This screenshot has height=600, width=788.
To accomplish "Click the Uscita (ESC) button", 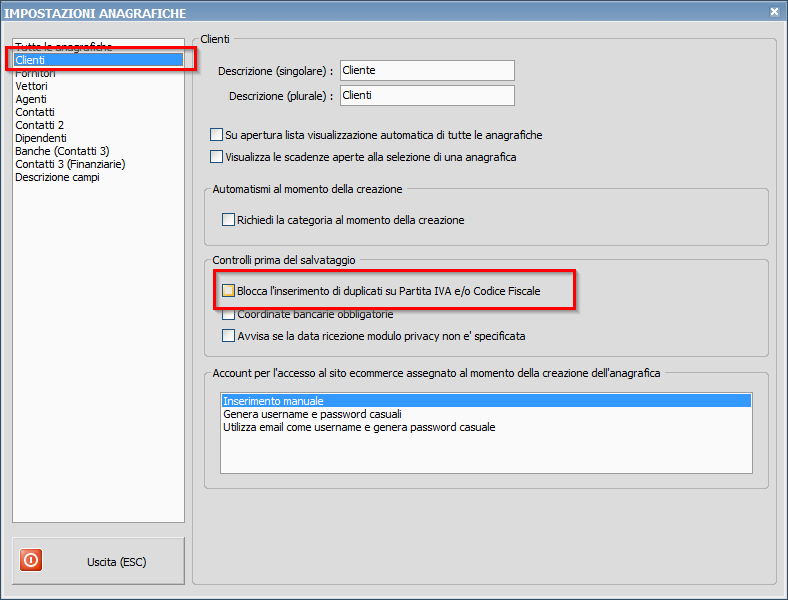I will pos(98,561).
